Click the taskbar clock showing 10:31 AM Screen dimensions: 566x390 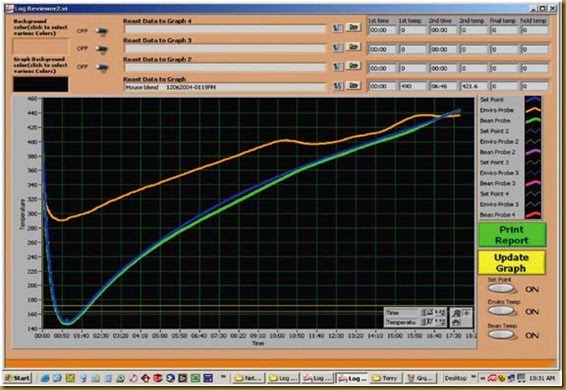point(541,378)
